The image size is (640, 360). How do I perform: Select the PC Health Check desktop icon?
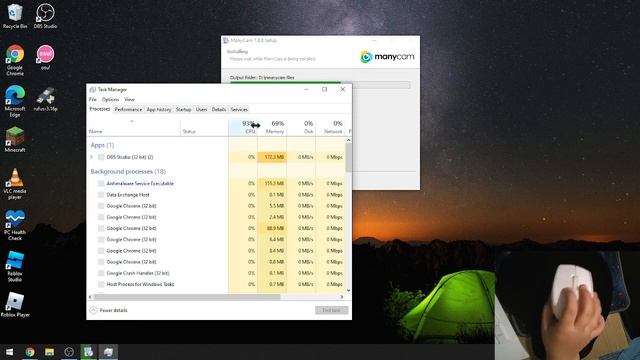(15, 225)
